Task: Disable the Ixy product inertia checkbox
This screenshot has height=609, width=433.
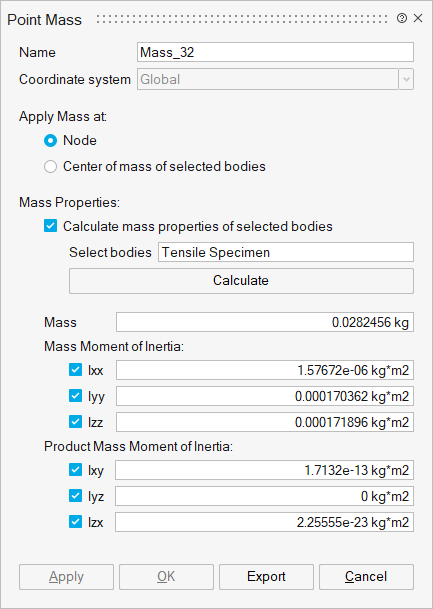Action: tap(75, 470)
